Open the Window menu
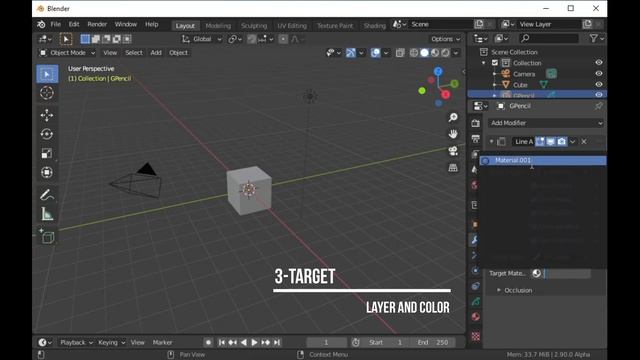Viewport: 640px width, 360px height. (x=126, y=24)
